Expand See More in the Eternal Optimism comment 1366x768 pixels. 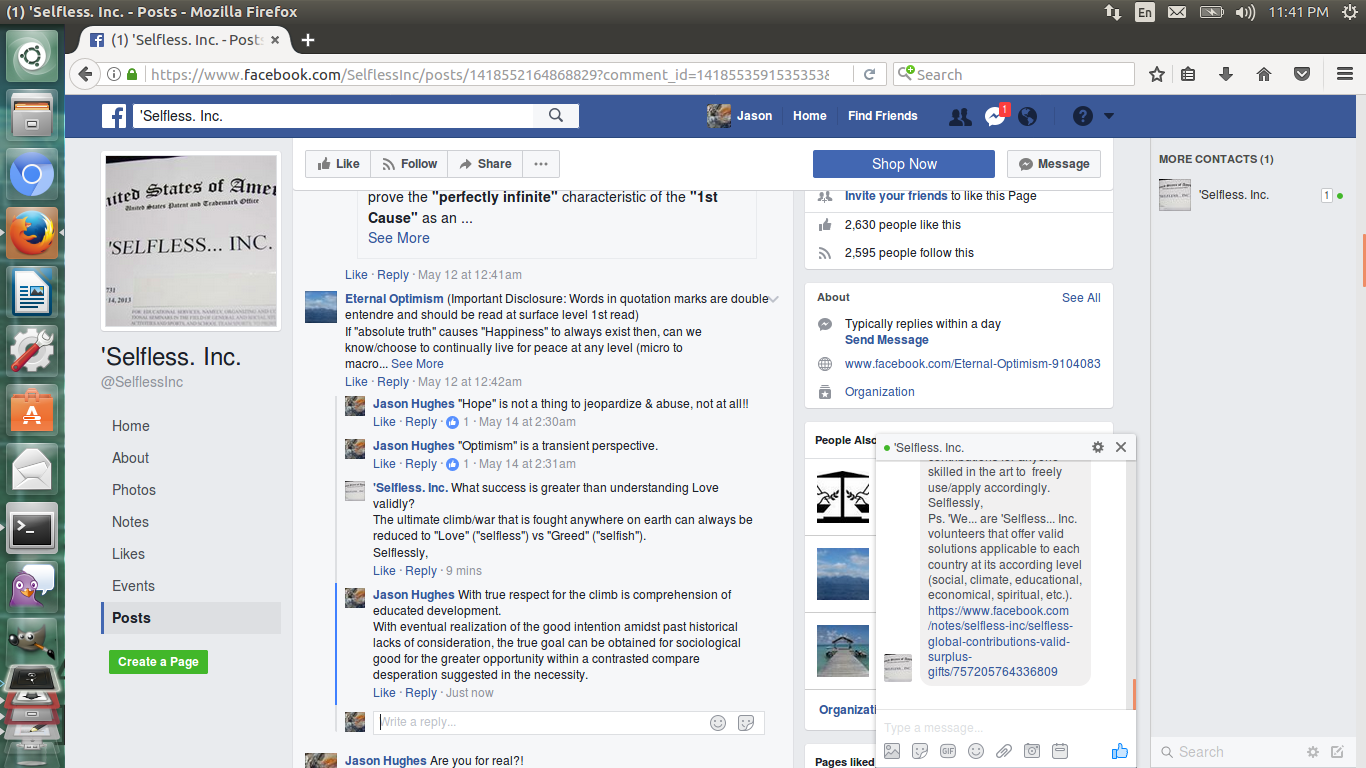pyautogui.click(x=417, y=364)
